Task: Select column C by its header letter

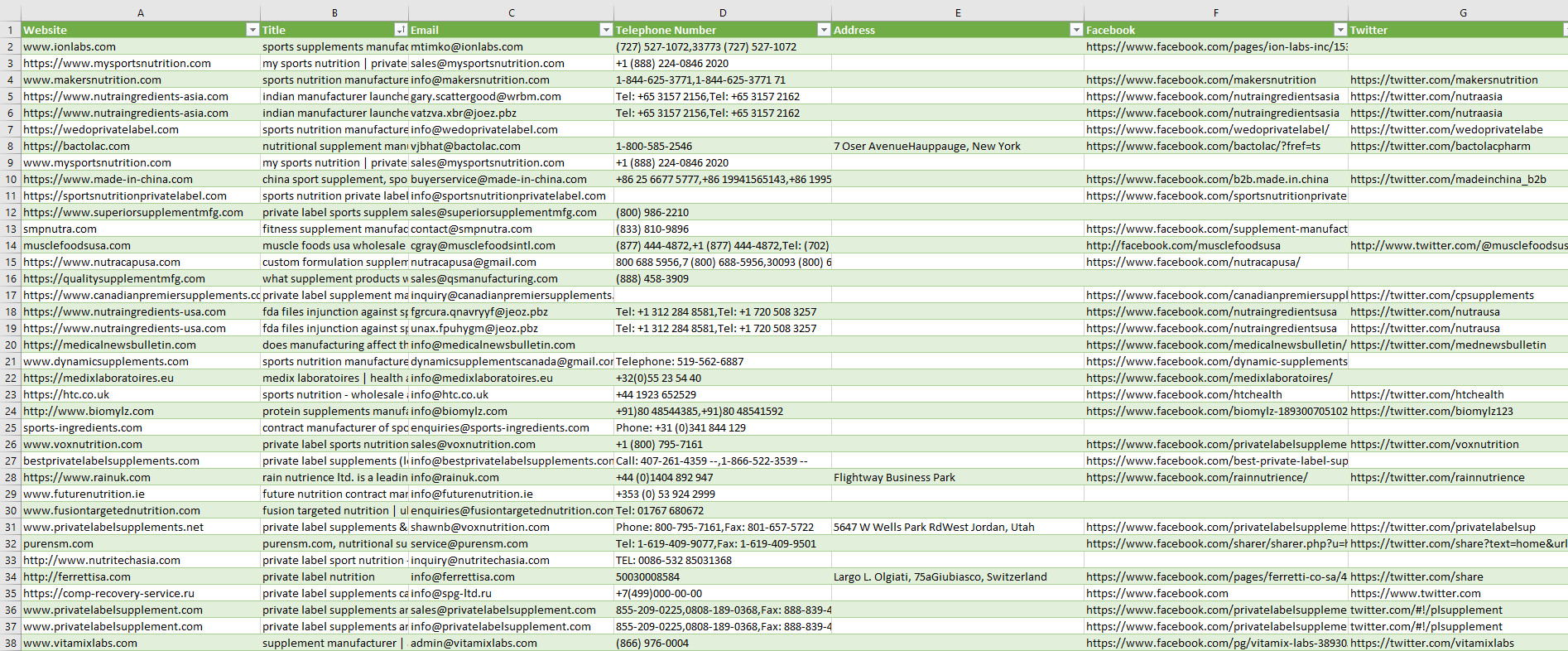Action: tap(512, 12)
